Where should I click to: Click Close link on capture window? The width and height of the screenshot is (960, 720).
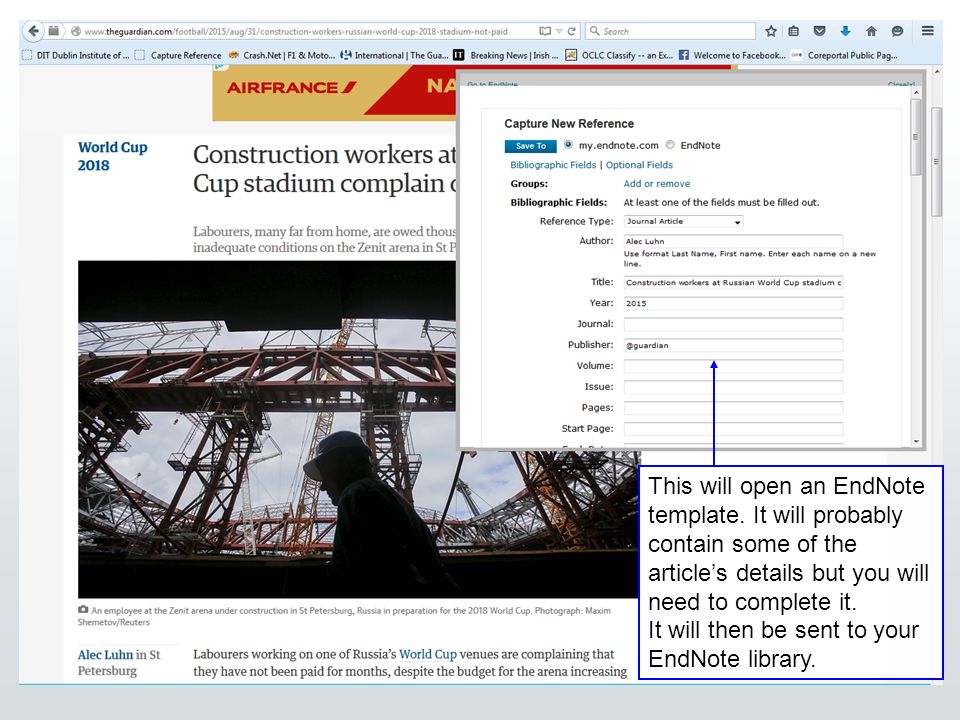(x=901, y=84)
